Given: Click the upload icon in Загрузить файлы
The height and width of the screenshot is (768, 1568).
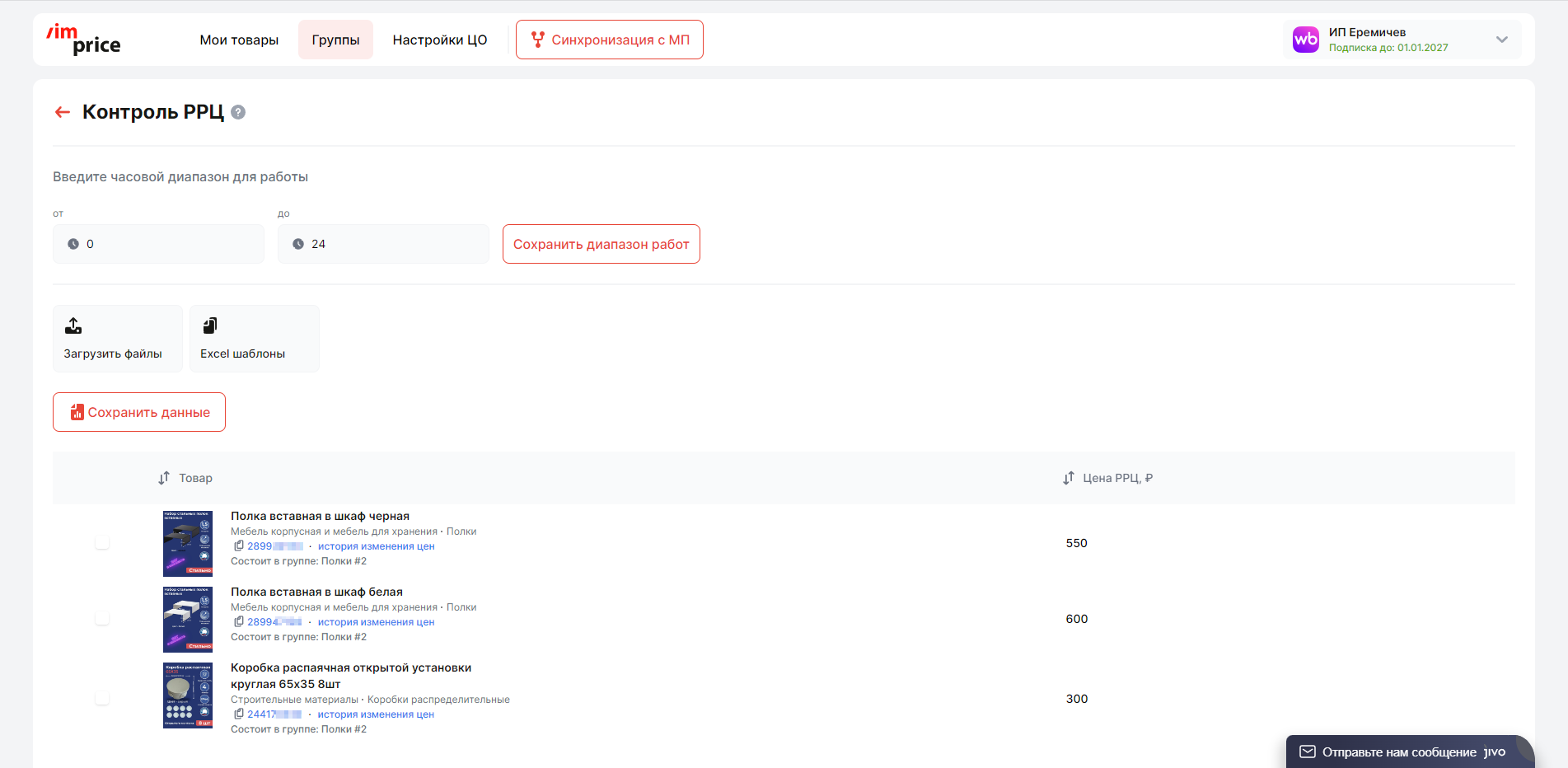Looking at the screenshot, I should tap(73, 325).
